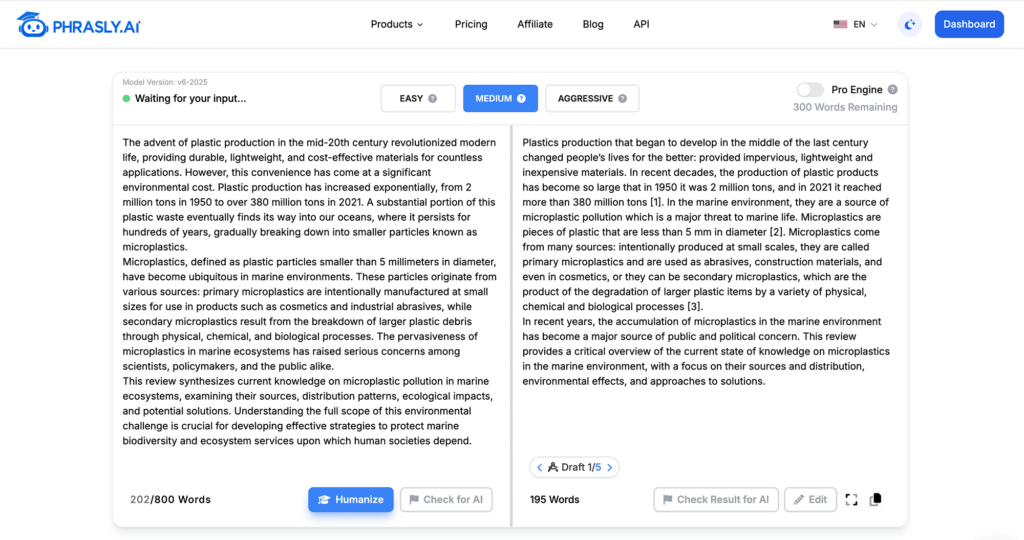Expand the Products dropdown menu

(397, 24)
